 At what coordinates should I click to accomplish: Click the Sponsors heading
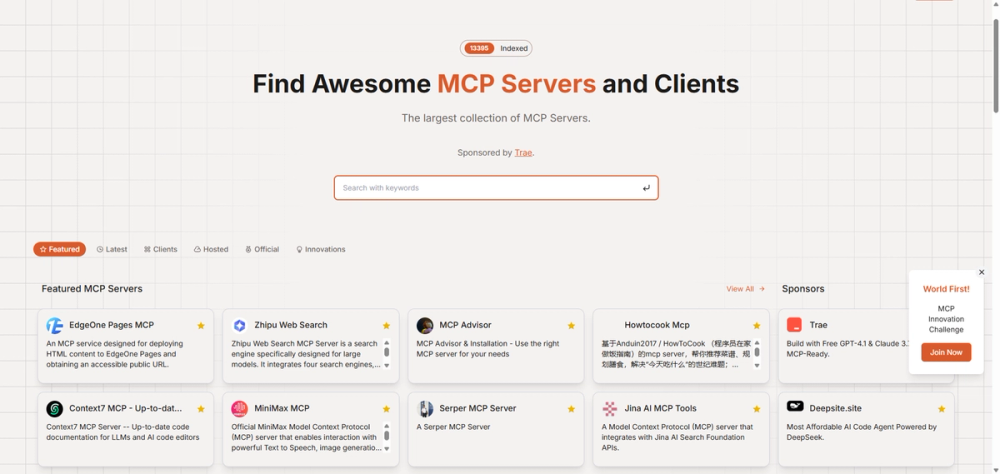coord(803,289)
